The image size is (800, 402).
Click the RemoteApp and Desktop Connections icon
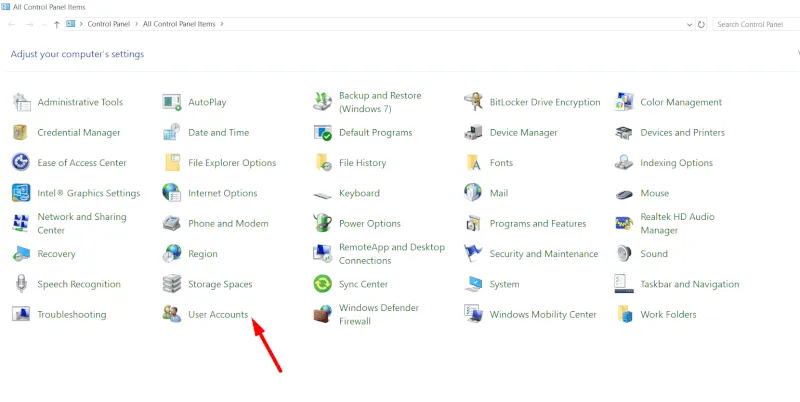coord(322,254)
